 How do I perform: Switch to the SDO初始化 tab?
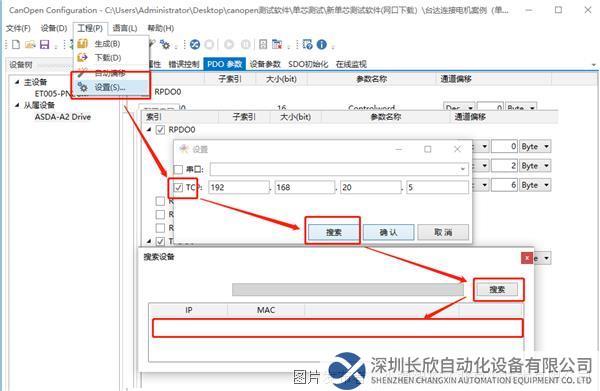point(308,64)
